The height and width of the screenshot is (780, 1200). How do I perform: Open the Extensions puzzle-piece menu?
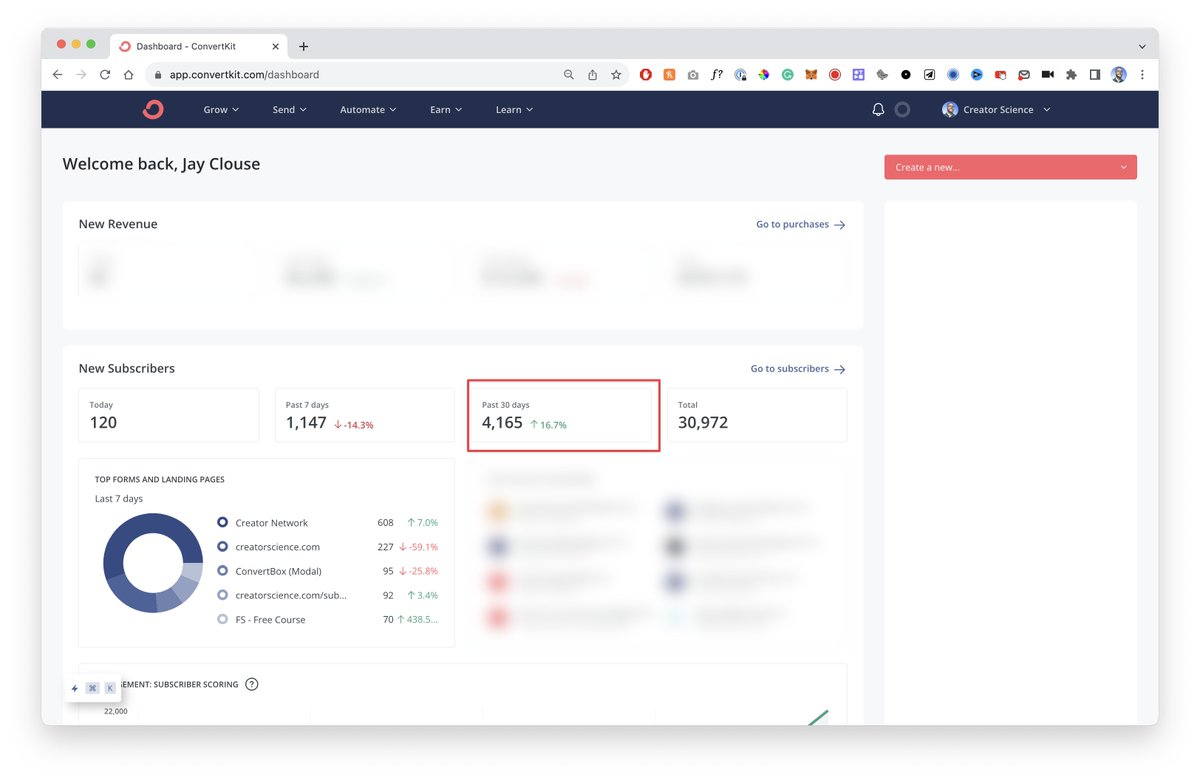[x=1071, y=75]
